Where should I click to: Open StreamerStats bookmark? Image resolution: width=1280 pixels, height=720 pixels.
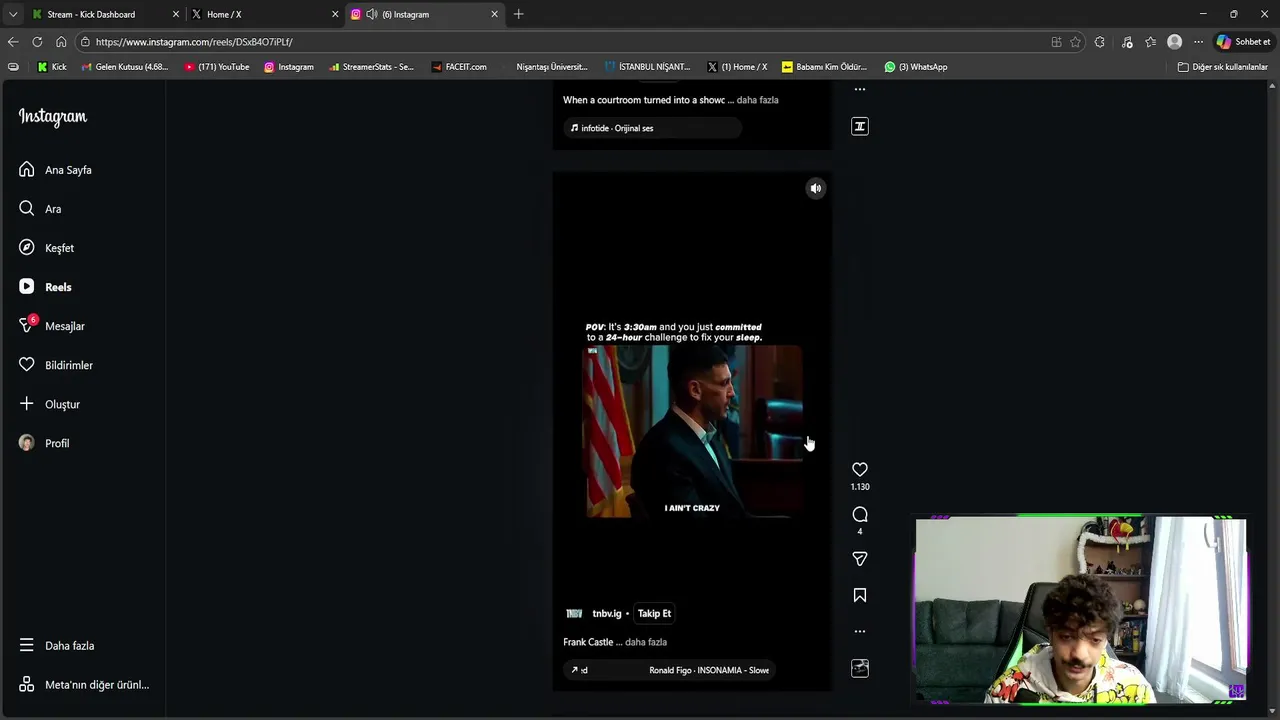pos(371,67)
